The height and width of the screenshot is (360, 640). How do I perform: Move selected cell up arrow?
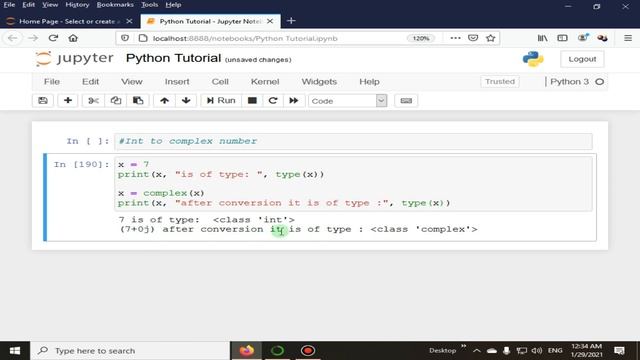click(164, 100)
